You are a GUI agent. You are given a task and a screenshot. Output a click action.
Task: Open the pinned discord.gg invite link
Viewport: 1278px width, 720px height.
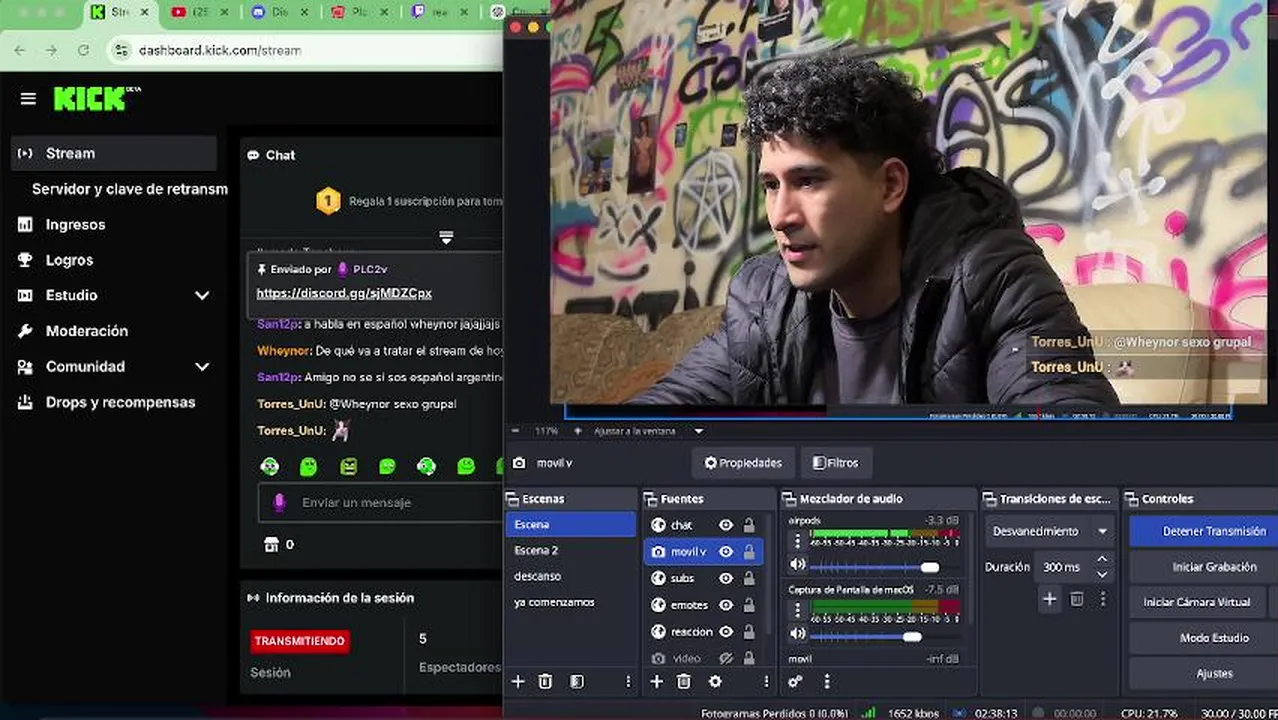(344, 293)
